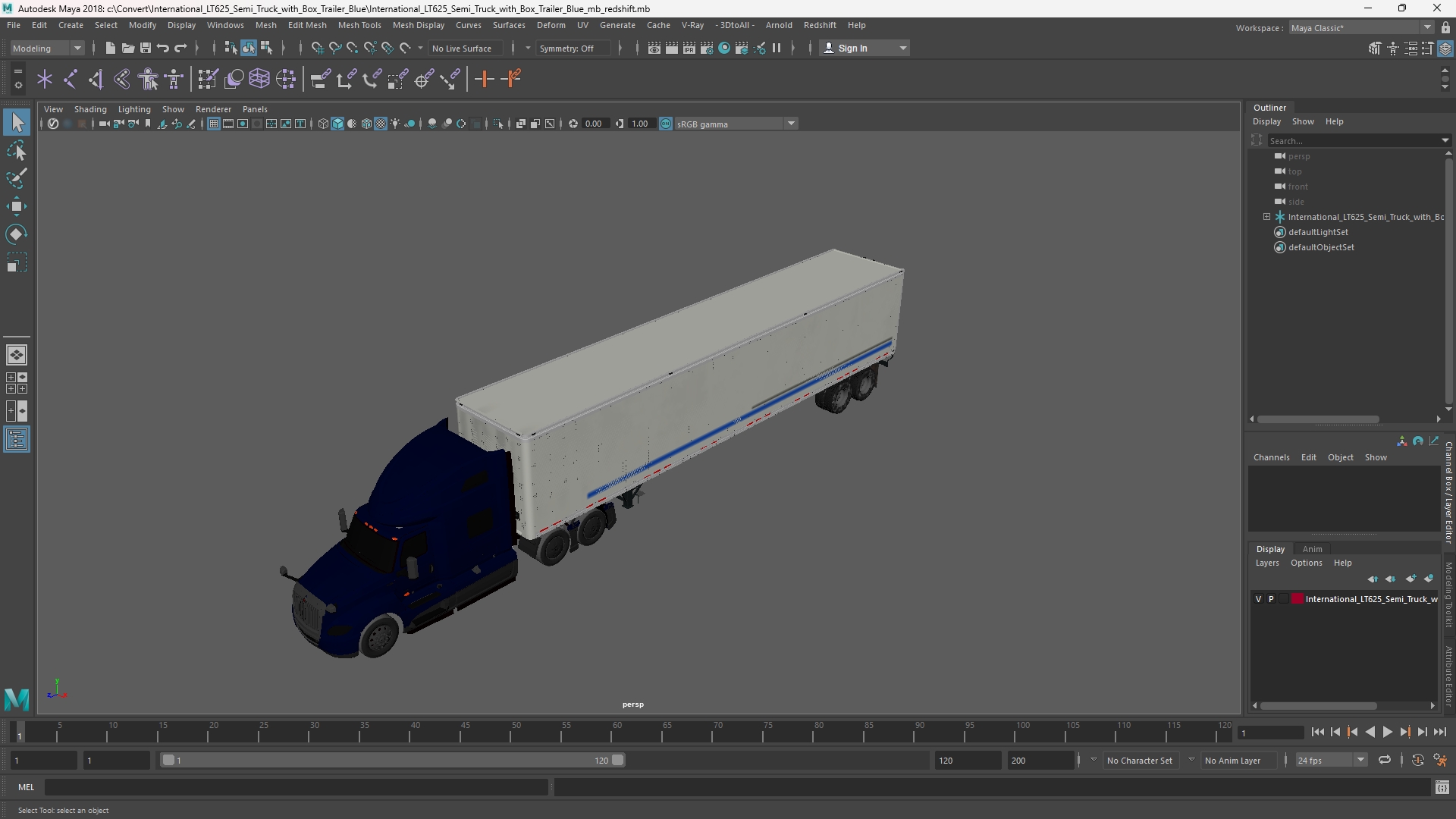Toggle use all lights in viewport
Viewport: 1456px width, 819px height.
[395, 124]
